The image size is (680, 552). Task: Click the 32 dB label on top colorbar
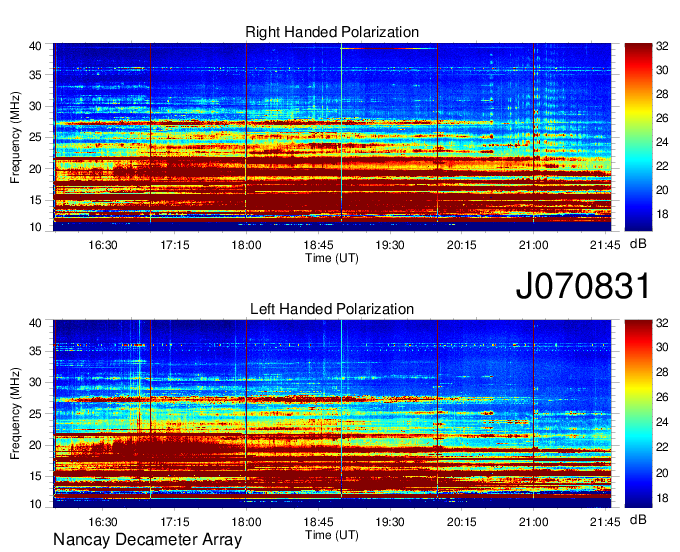point(662,46)
